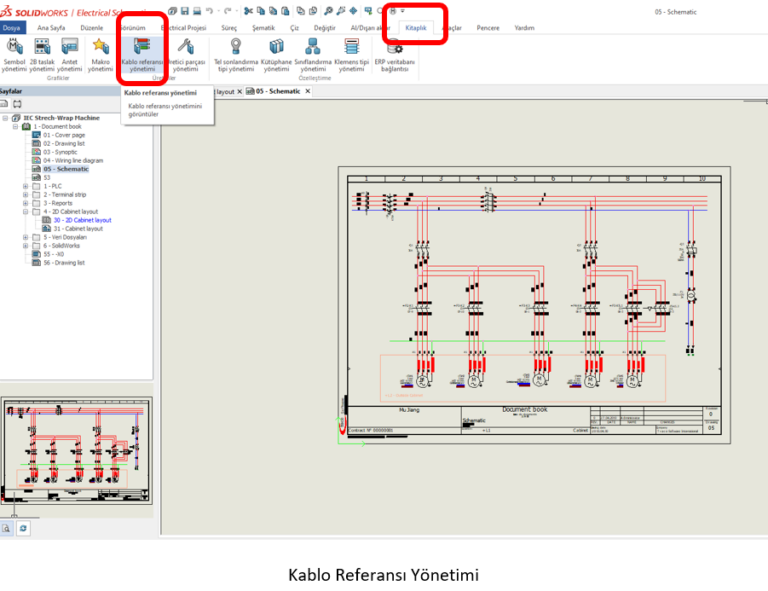This screenshot has height=591, width=768.
Task: Expand the 6 - SolidWorks folder
Action: pos(25,246)
